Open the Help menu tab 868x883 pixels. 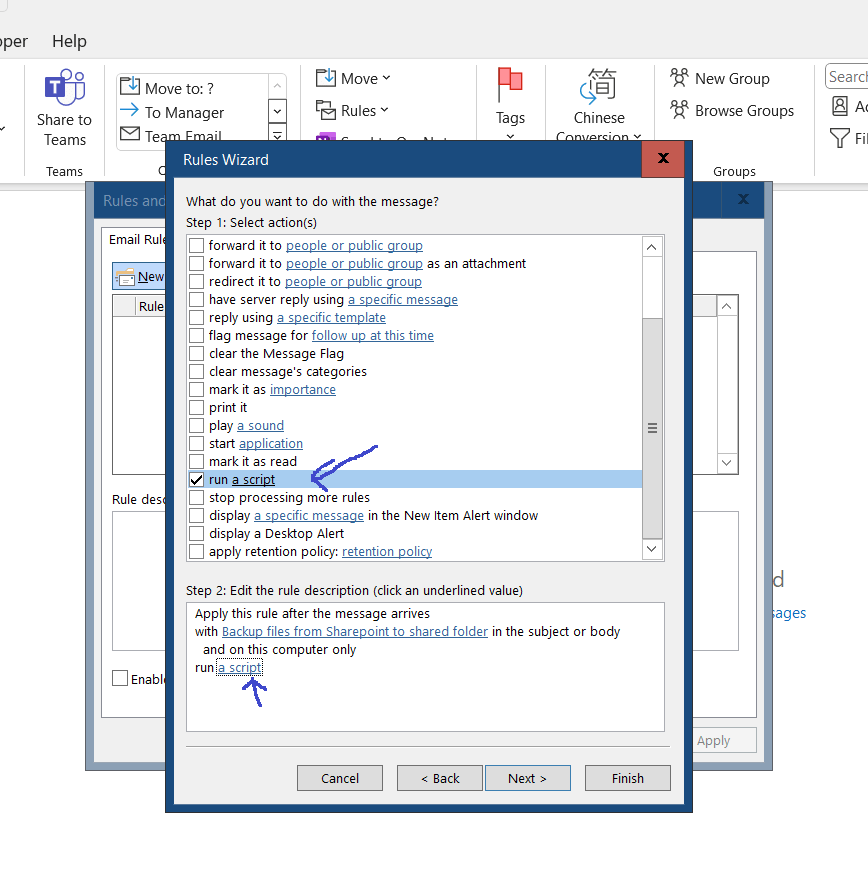[x=69, y=41]
